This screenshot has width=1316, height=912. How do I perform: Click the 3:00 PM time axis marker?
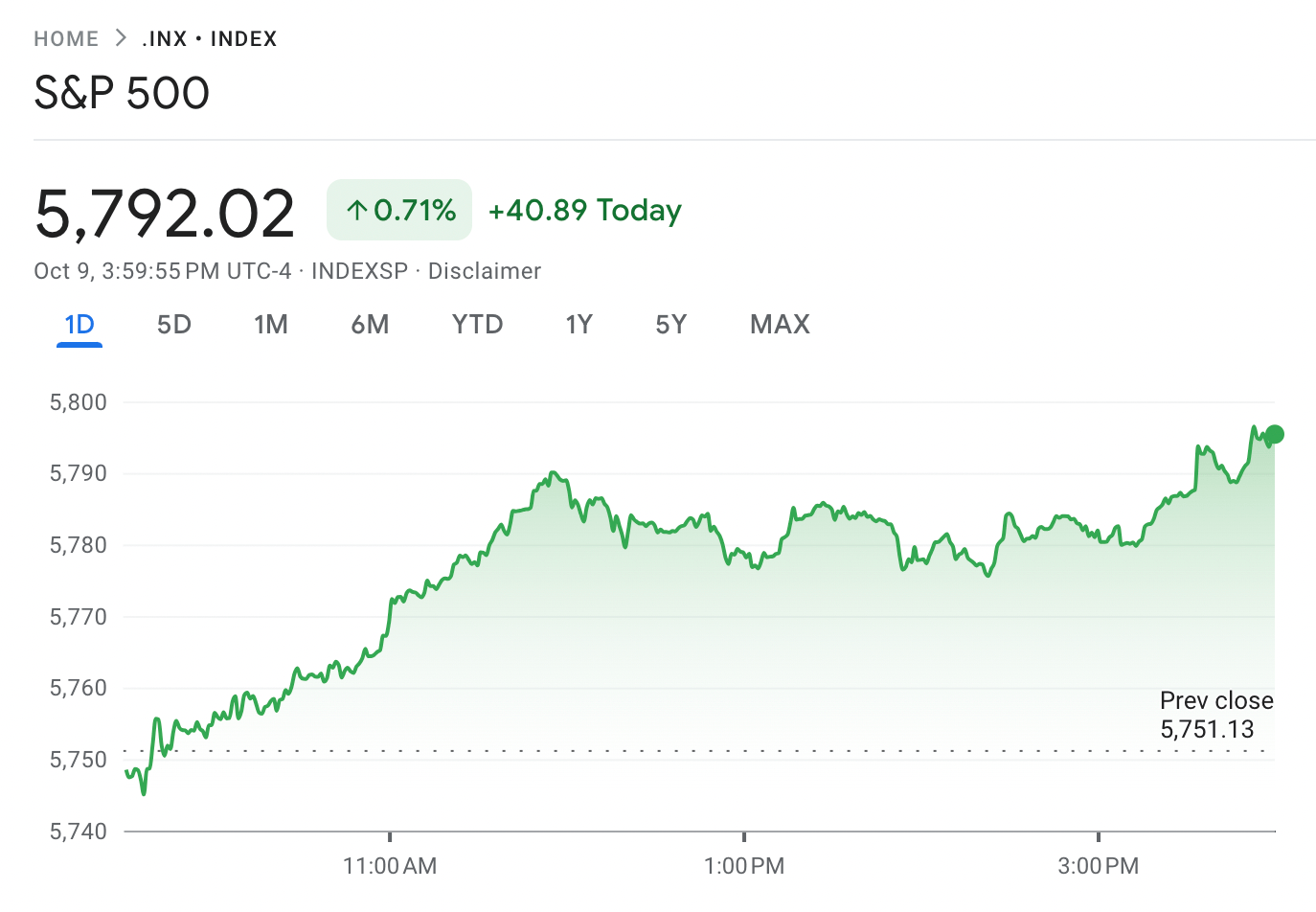pos(1099,866)
